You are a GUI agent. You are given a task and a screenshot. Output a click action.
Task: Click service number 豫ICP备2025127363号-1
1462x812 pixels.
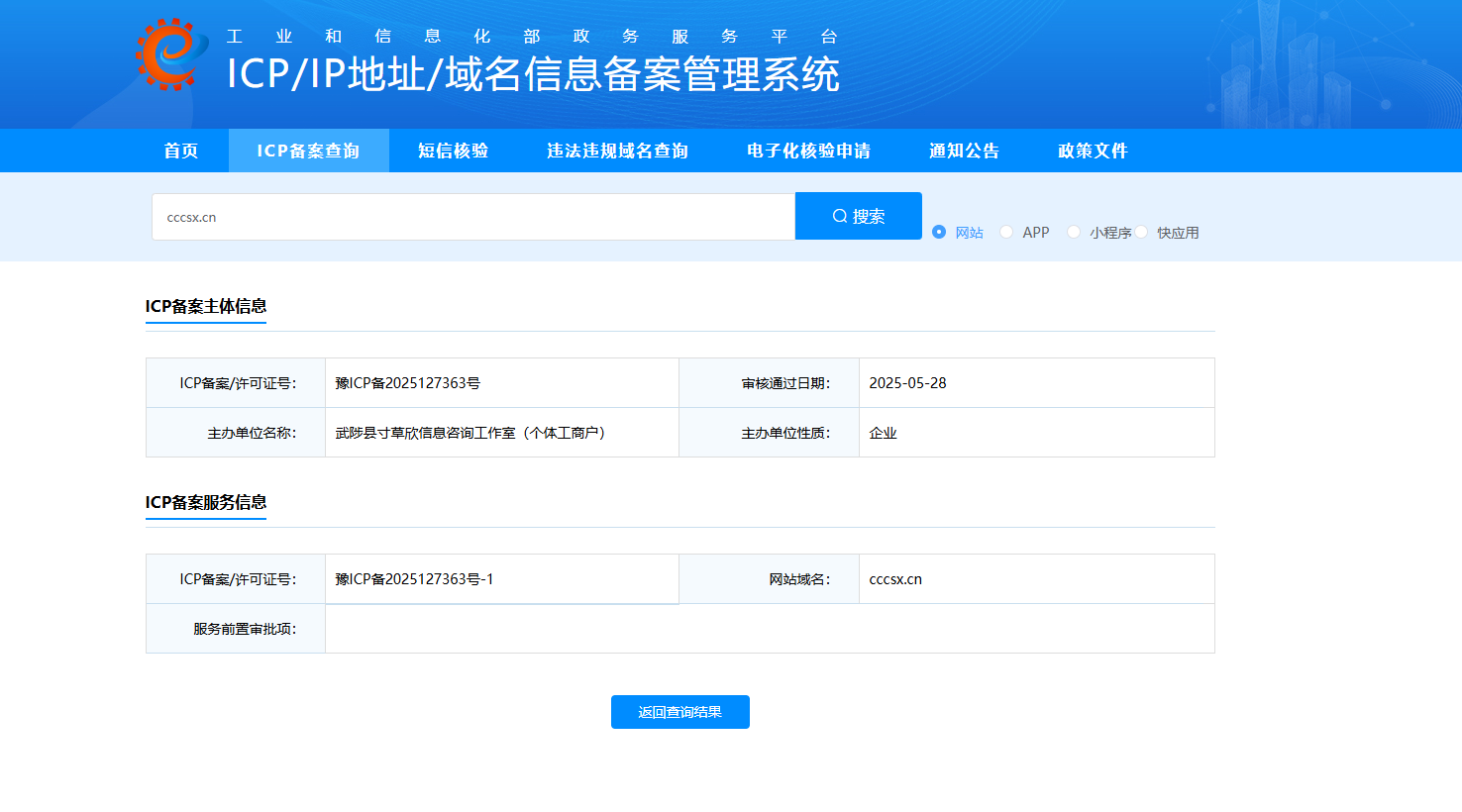point(414,579)
